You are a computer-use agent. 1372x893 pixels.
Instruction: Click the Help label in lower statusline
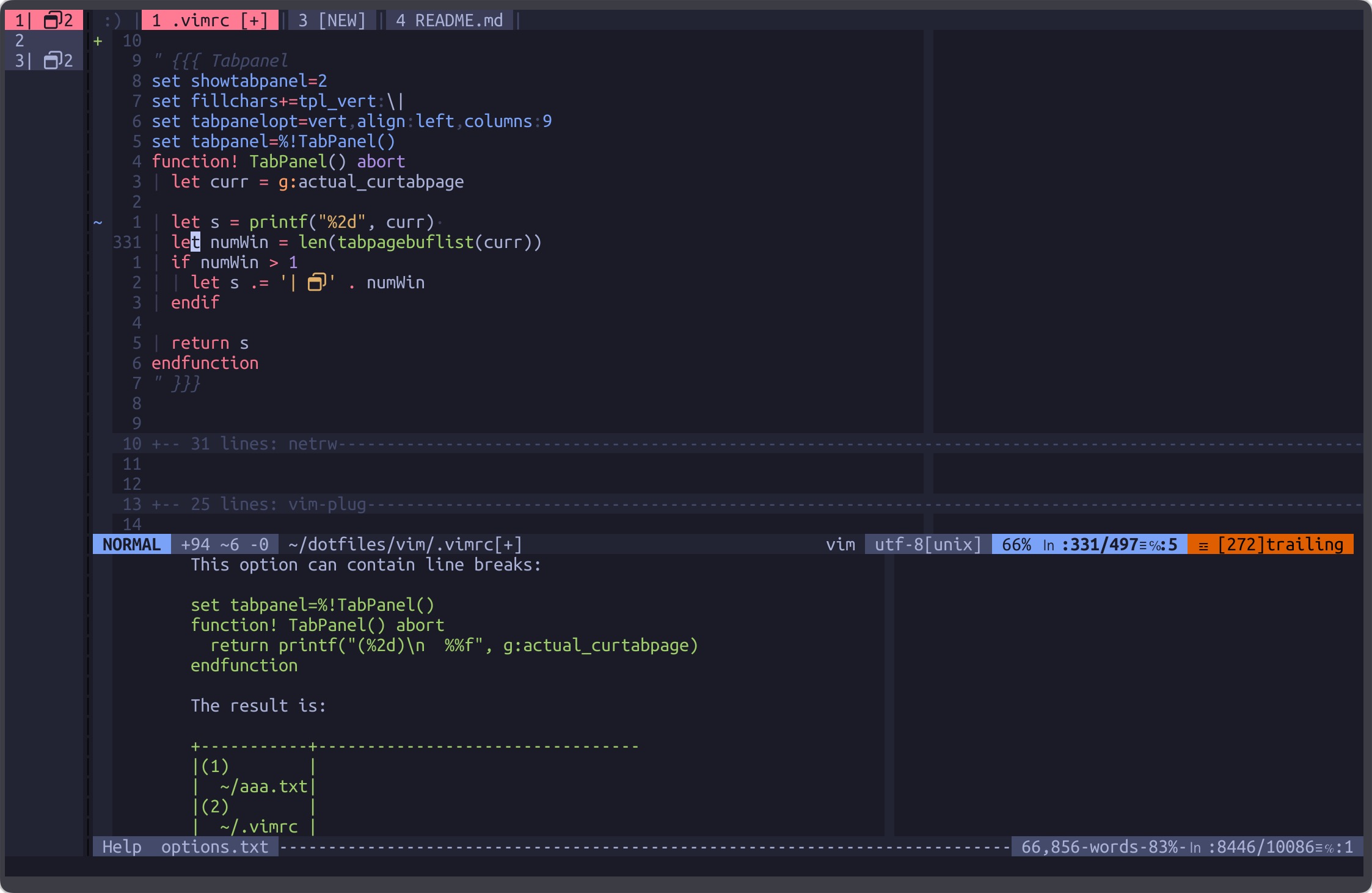point(122,847)
